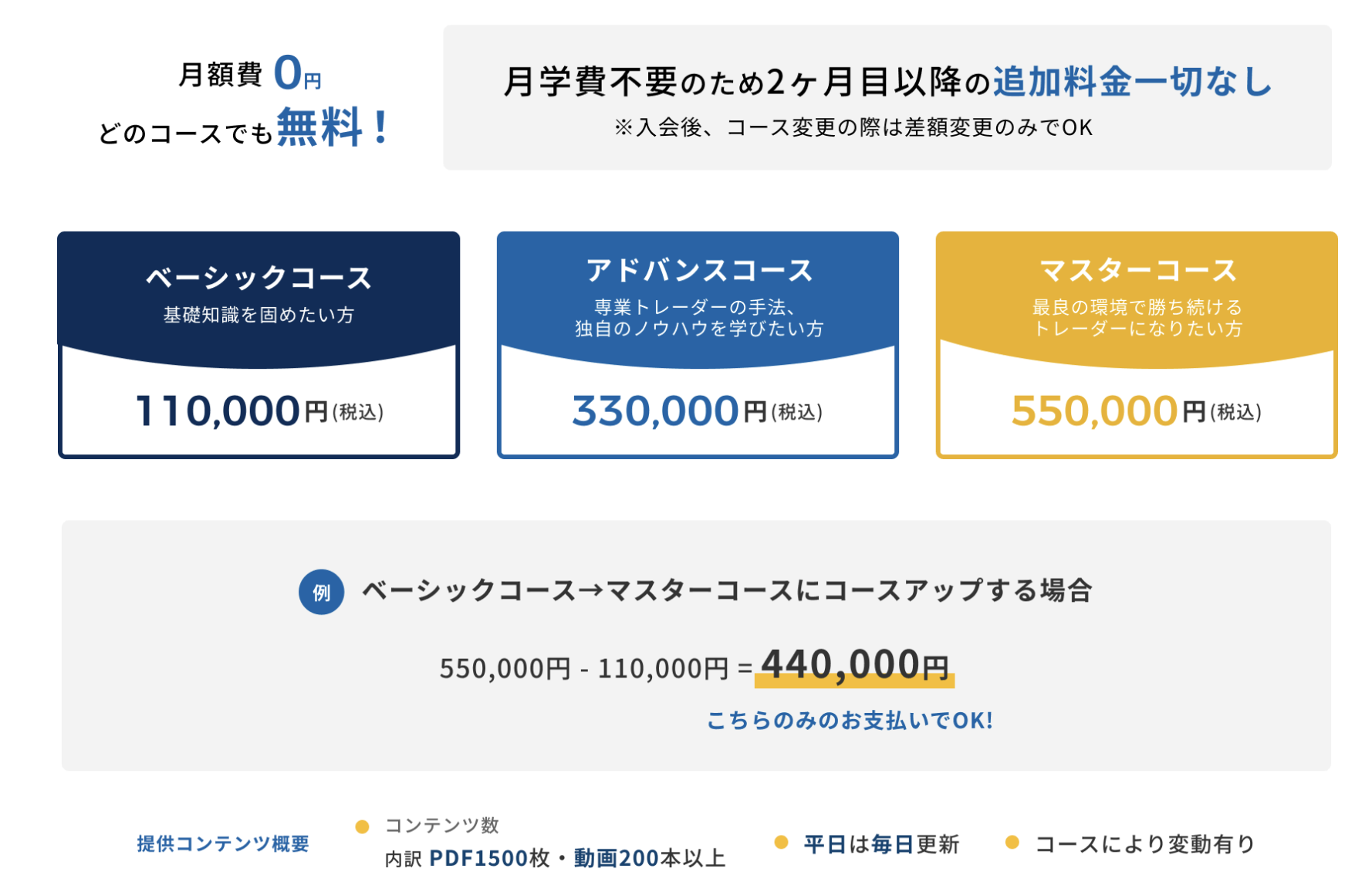Click the 110,000円 price box
This screenshot has height=875, width=1372.
[x=259, y=410]
